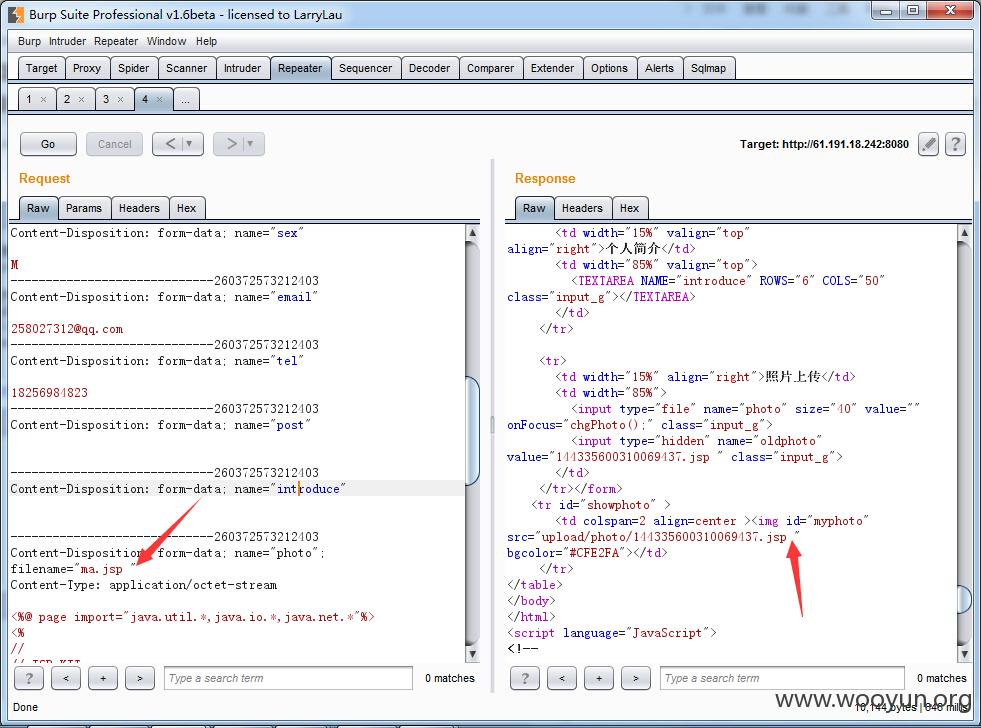The width and height of the screenshot is (981, 728).
Task: Select the Repeater tool tab
Action: pos(300,68)
